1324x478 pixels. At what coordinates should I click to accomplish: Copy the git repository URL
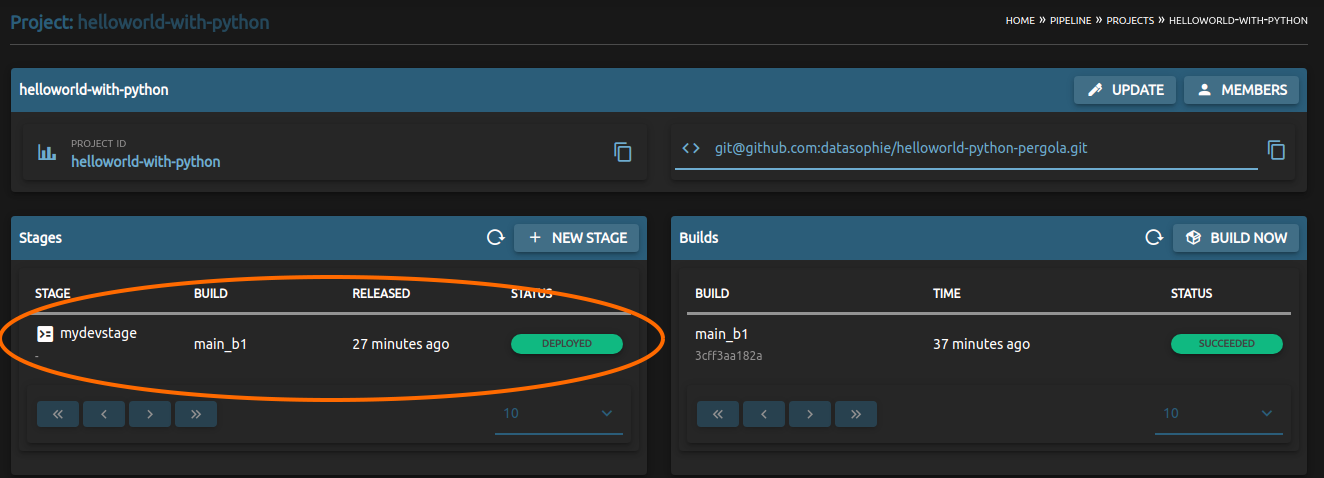1275,150
